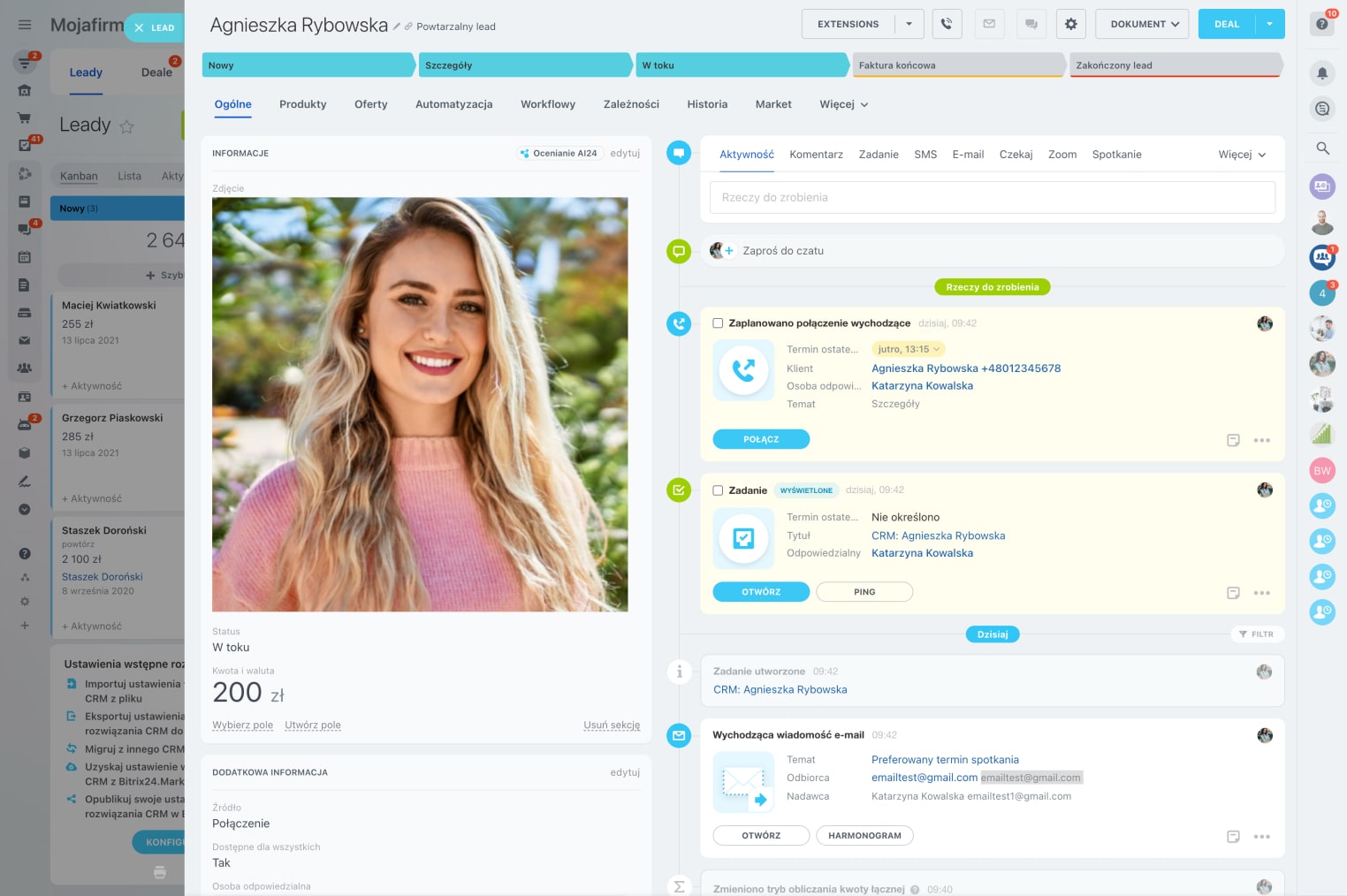The width and height of the screenshot is (1347, 896).
Task: Click the envelope icon in header toolbar
Action: [x=989, y=24]
